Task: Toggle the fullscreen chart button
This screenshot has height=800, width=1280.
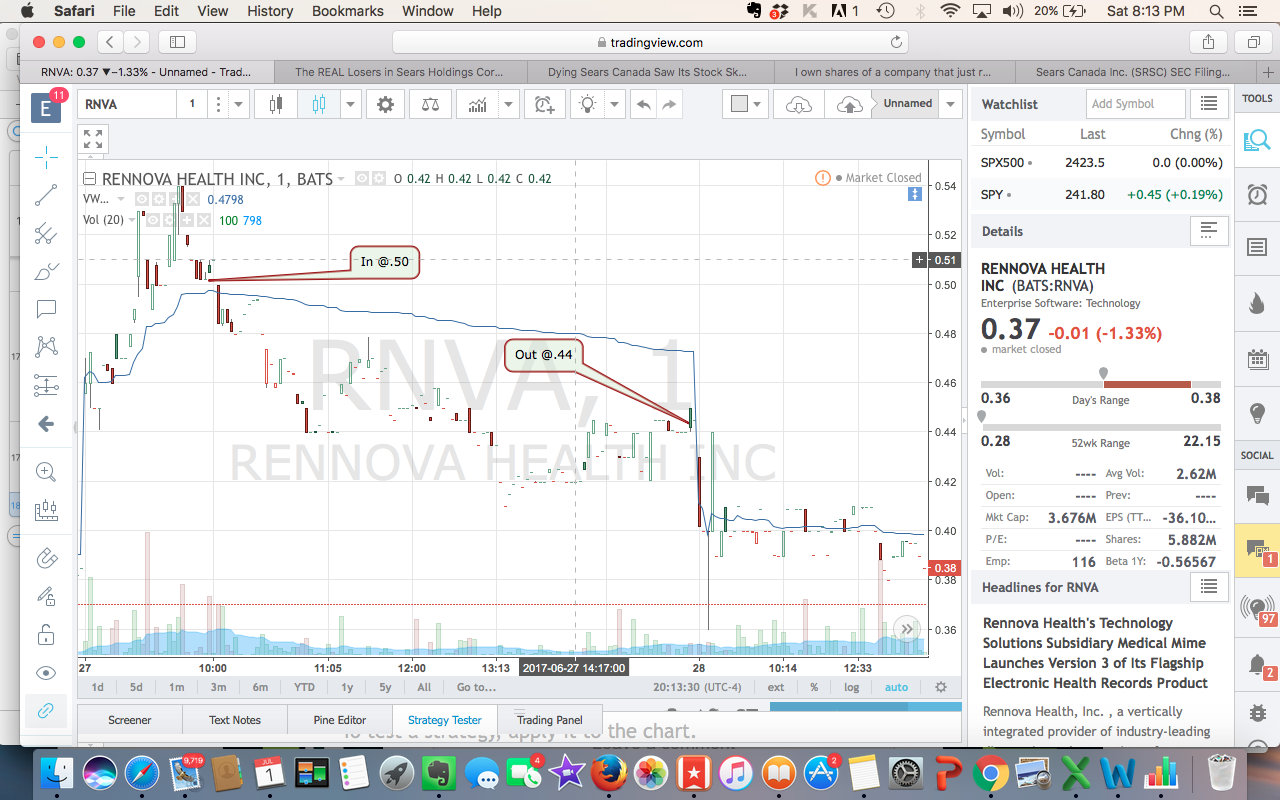Action: [93, 139]
